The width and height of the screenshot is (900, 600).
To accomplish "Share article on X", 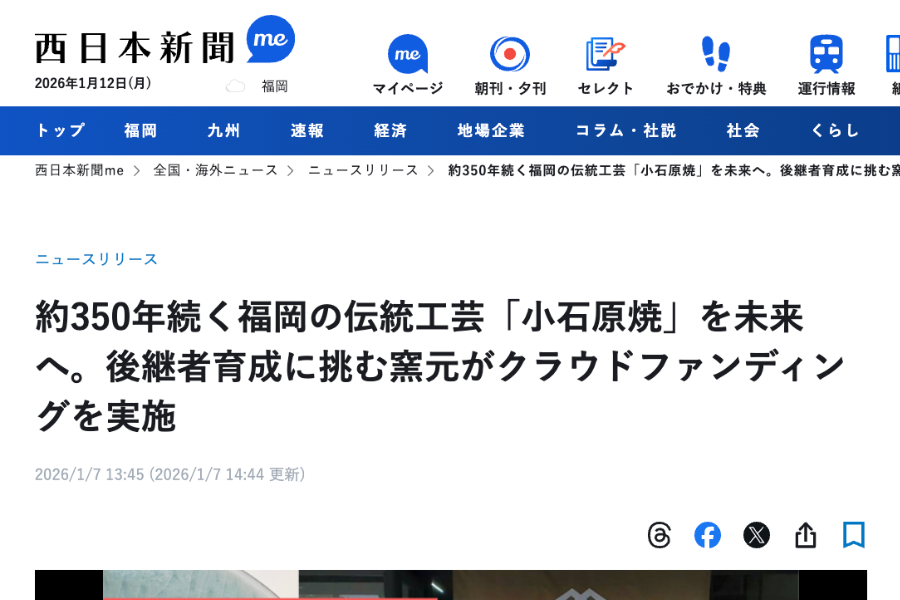I will tap(757, 535).
